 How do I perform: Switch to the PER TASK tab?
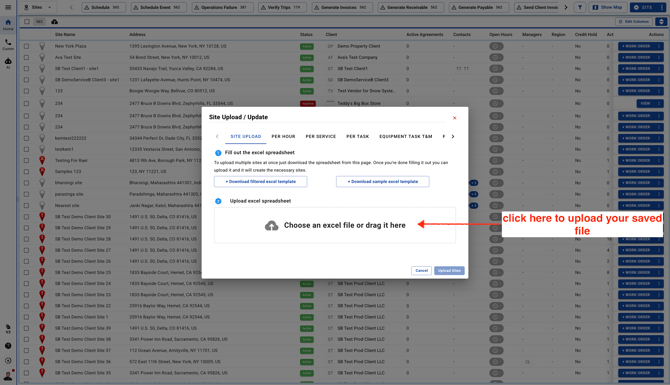click(358, 136)
